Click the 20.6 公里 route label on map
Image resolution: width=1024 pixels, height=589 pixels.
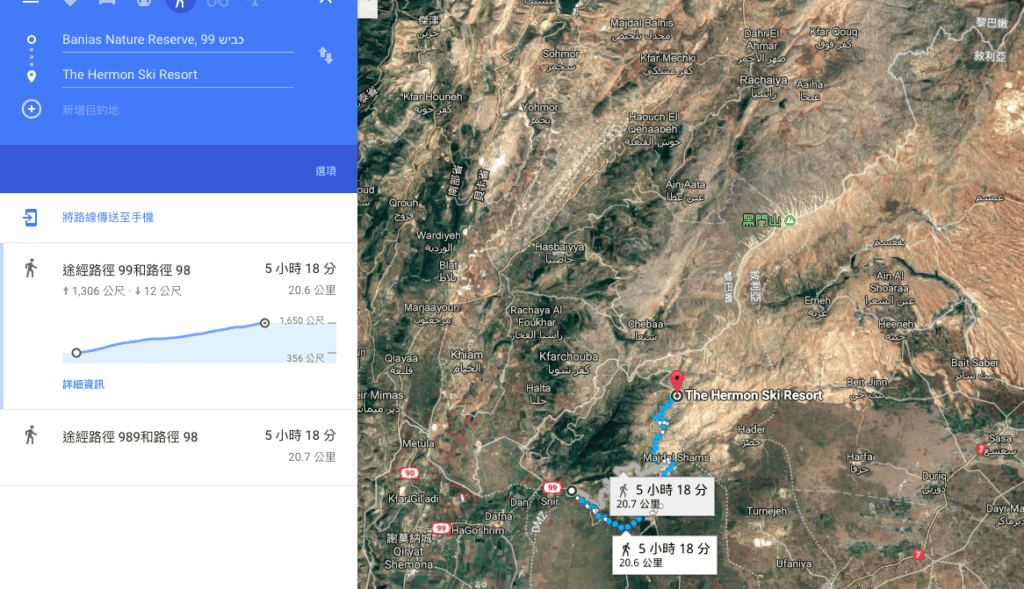664,555
